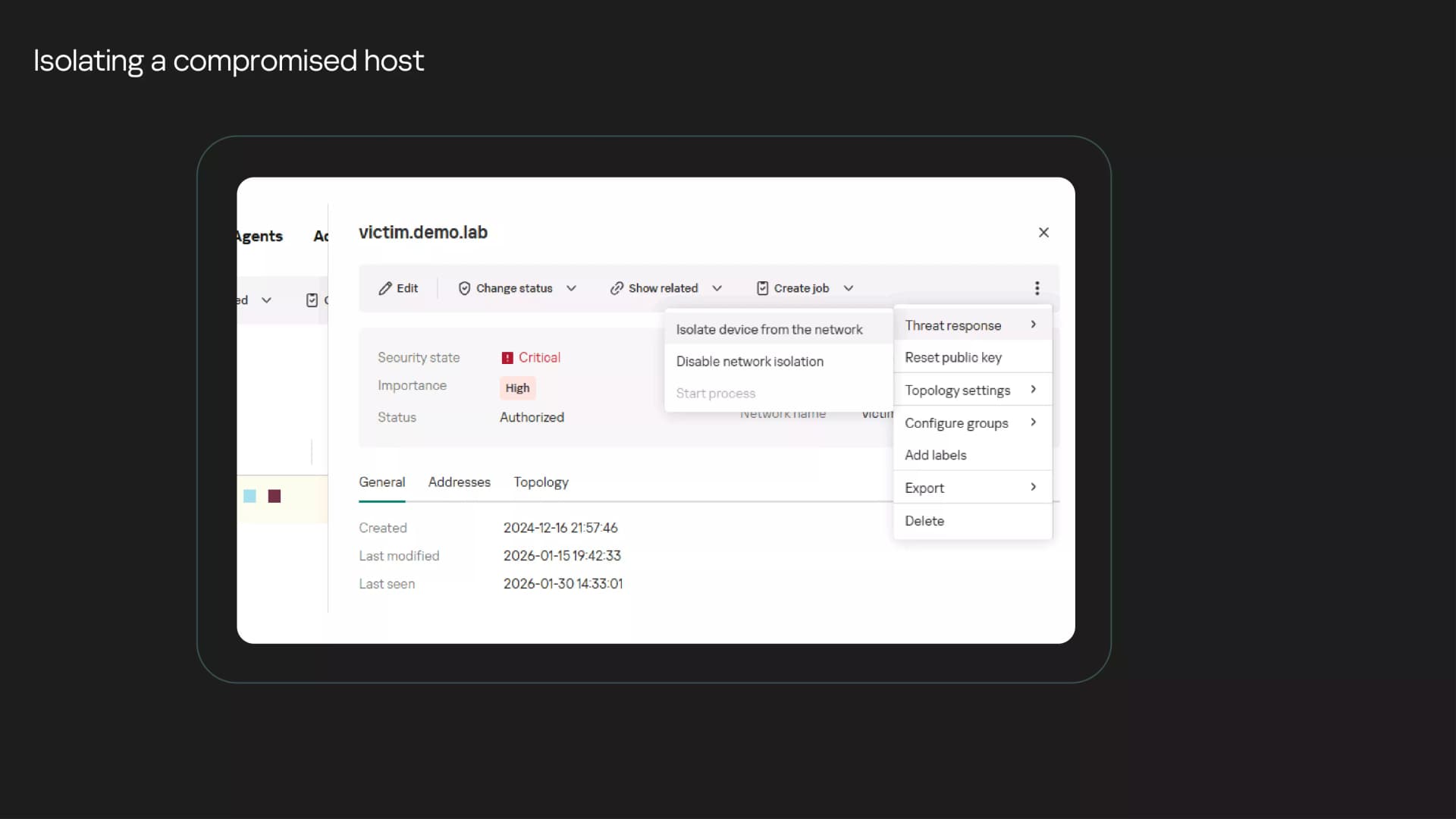
Task: Click the Show related button label
Action: click(663, 288)
